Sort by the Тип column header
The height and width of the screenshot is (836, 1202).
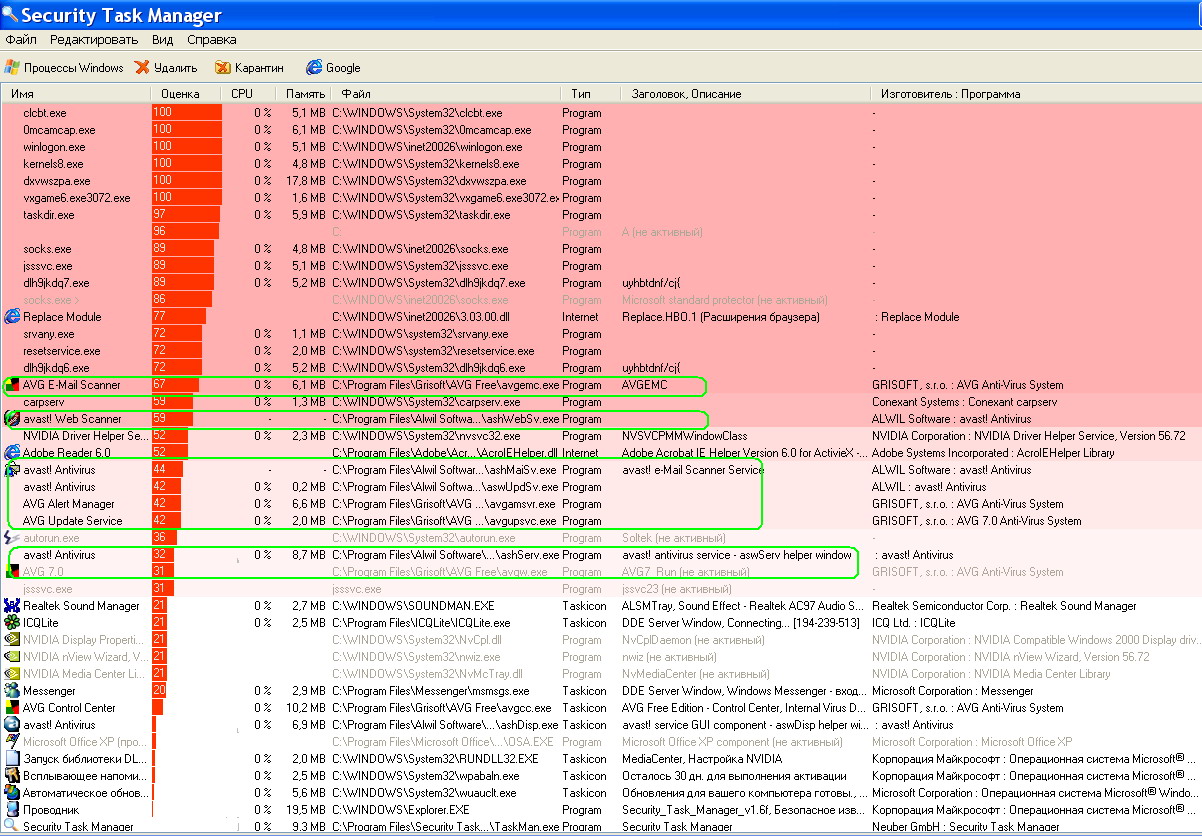tap(588, 94)
